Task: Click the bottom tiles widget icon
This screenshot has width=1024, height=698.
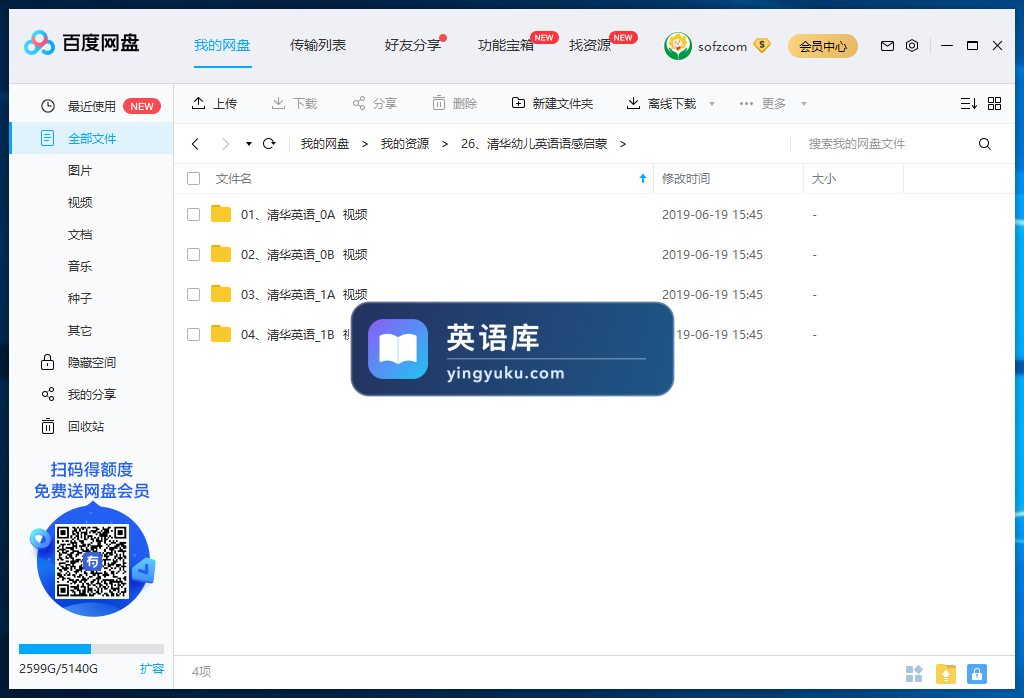Action: pyautogui.click(x=914, y=673)
